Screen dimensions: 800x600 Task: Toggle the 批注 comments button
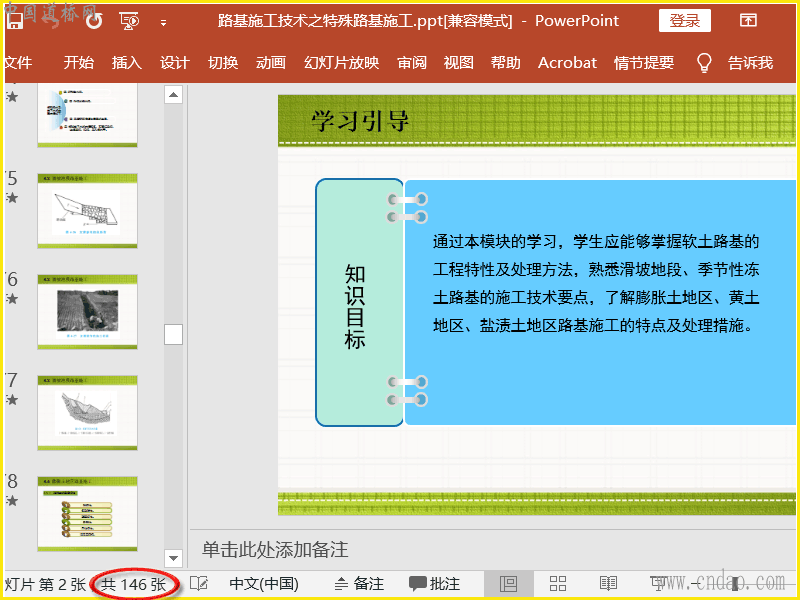point(435,584)
